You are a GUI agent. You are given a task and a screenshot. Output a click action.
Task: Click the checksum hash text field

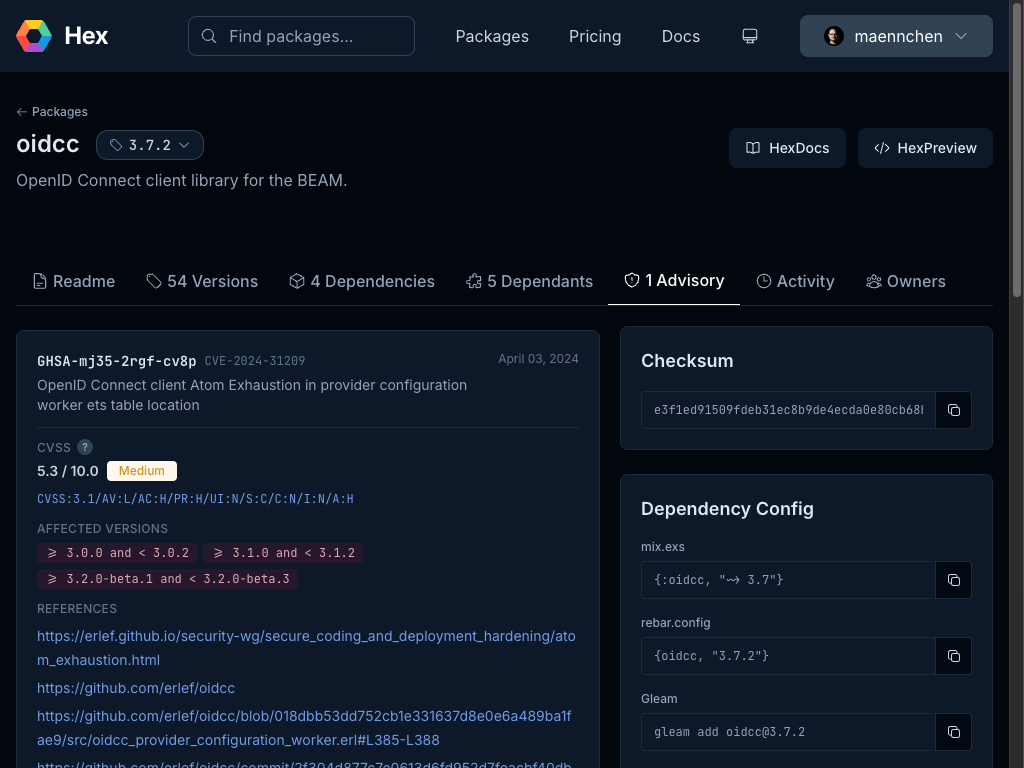pyautogui.click(x=788, y=410)
